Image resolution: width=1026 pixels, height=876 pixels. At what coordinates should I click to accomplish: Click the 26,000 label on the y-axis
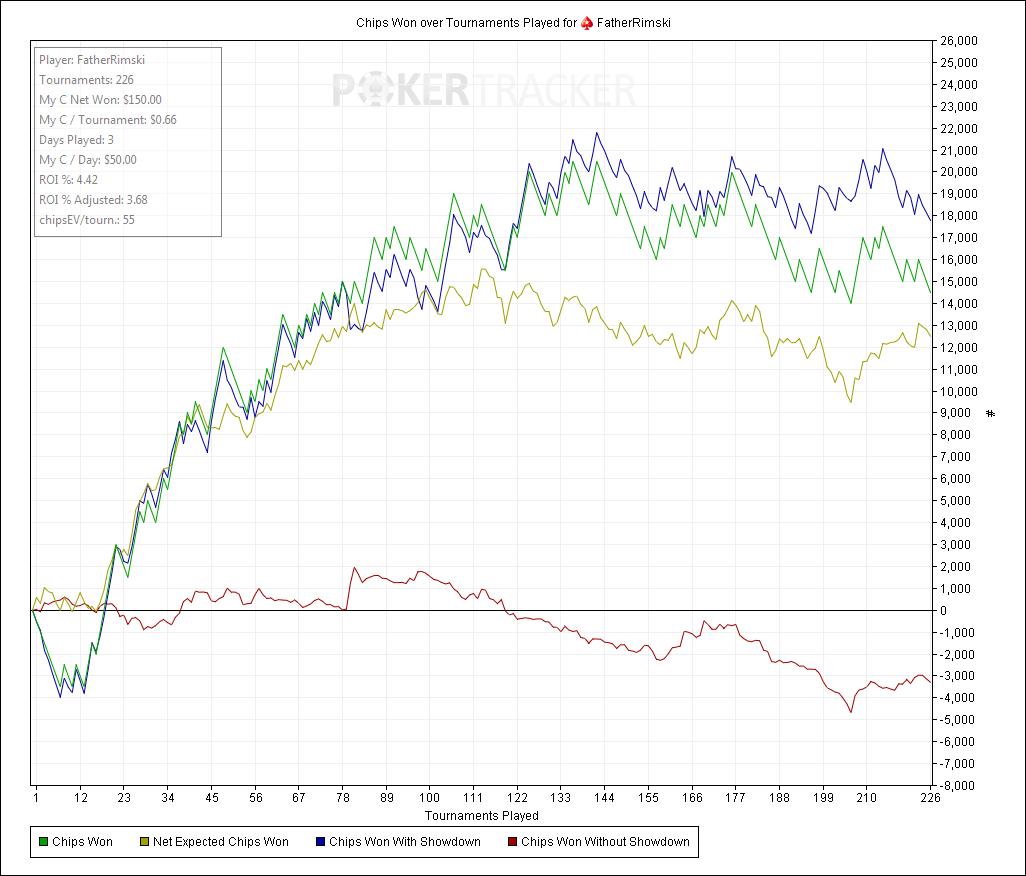coord(958,41)
